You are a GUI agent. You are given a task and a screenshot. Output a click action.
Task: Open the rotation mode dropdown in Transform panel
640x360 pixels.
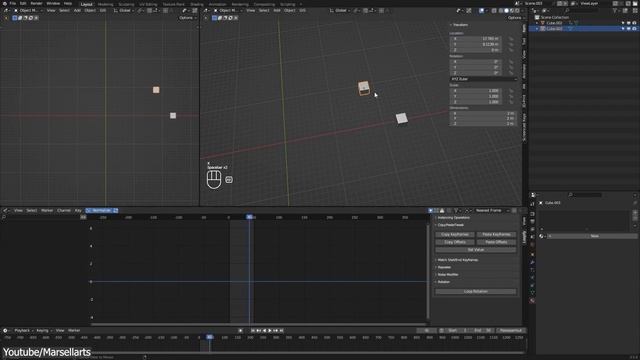click(x=483, y=79)
